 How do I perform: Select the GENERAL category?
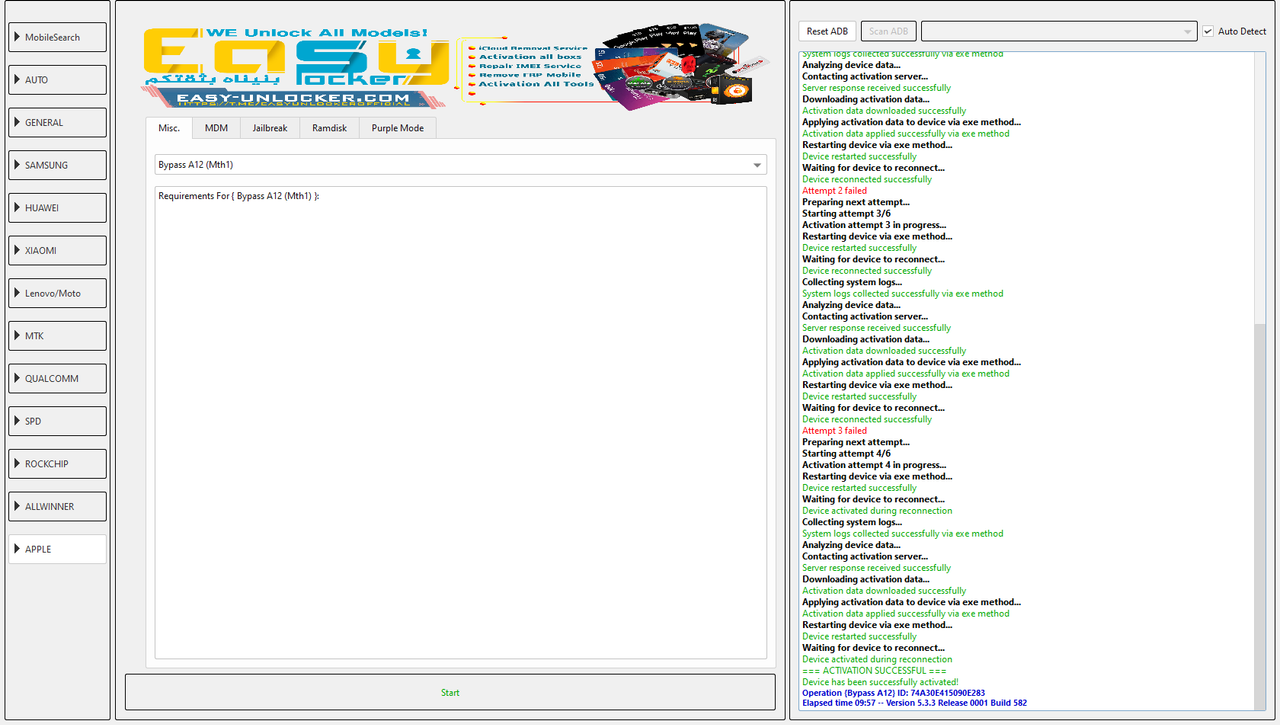pos(58,122)
